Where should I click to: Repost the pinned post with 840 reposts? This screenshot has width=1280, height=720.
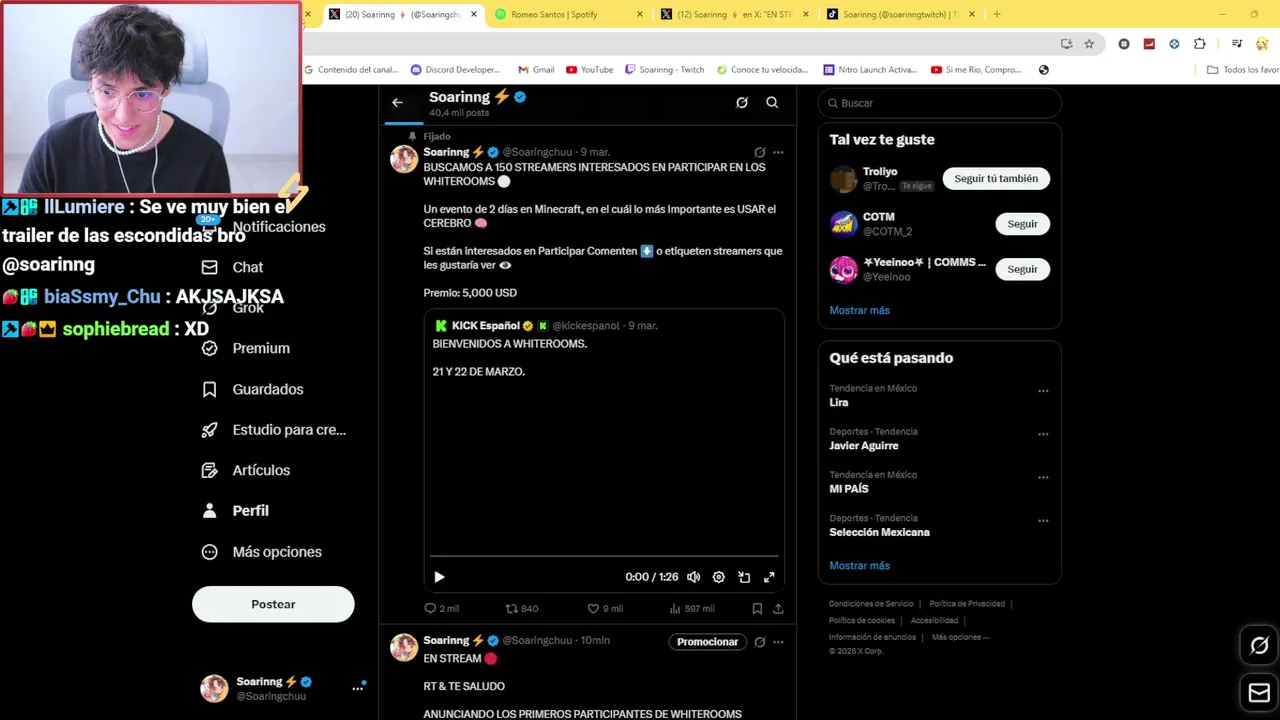click(x=522, y=608)
